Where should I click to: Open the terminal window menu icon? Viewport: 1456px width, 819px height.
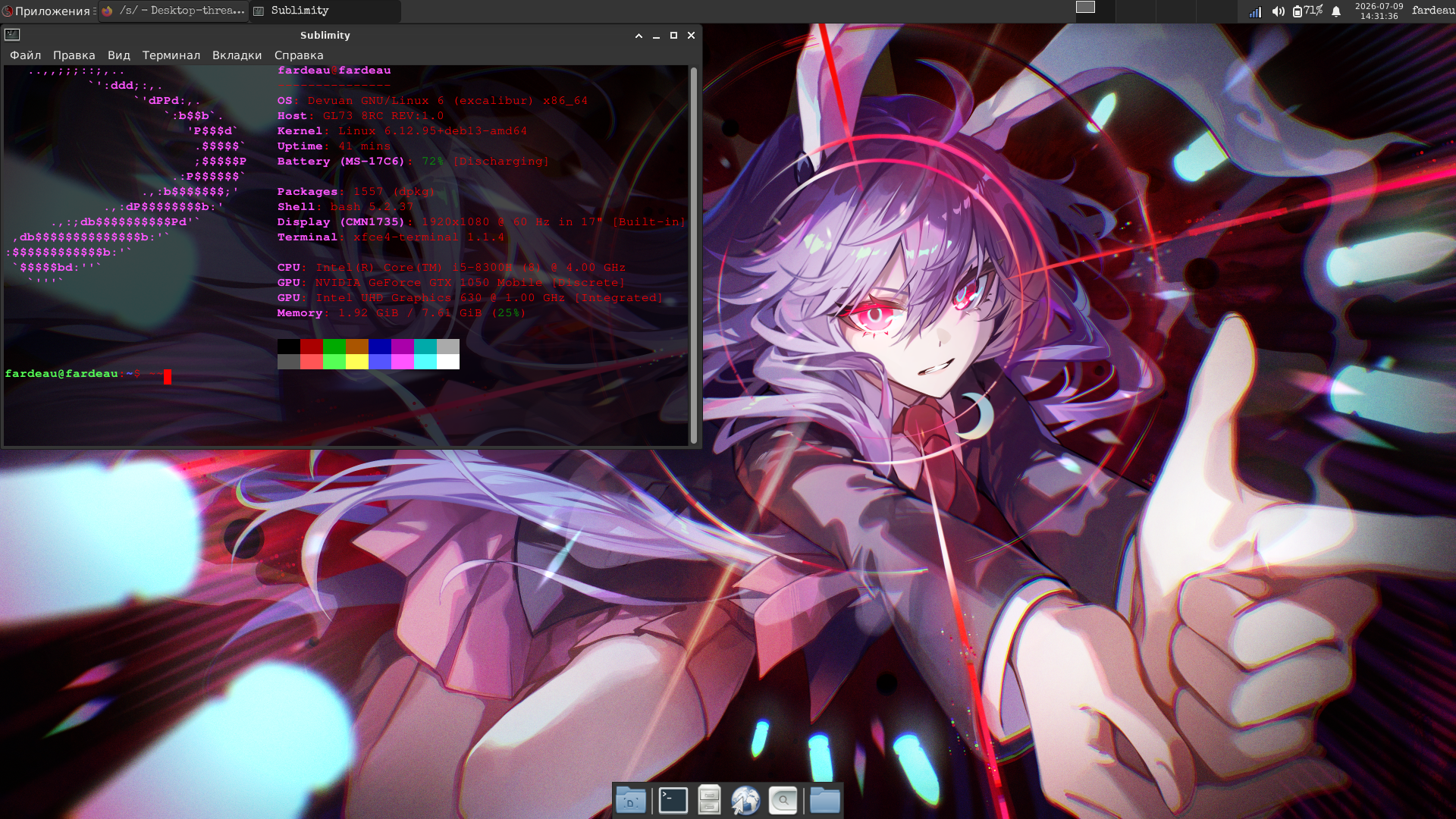[x=12, y=35]
